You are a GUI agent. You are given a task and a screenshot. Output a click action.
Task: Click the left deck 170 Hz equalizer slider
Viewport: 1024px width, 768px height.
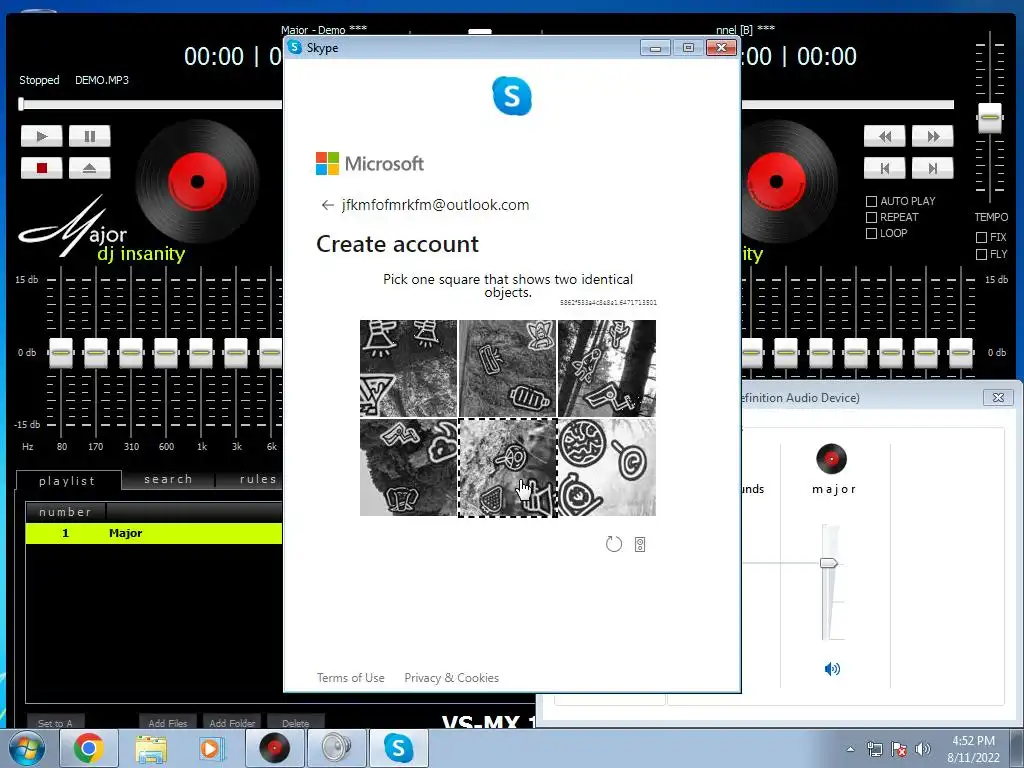(96, 353)
